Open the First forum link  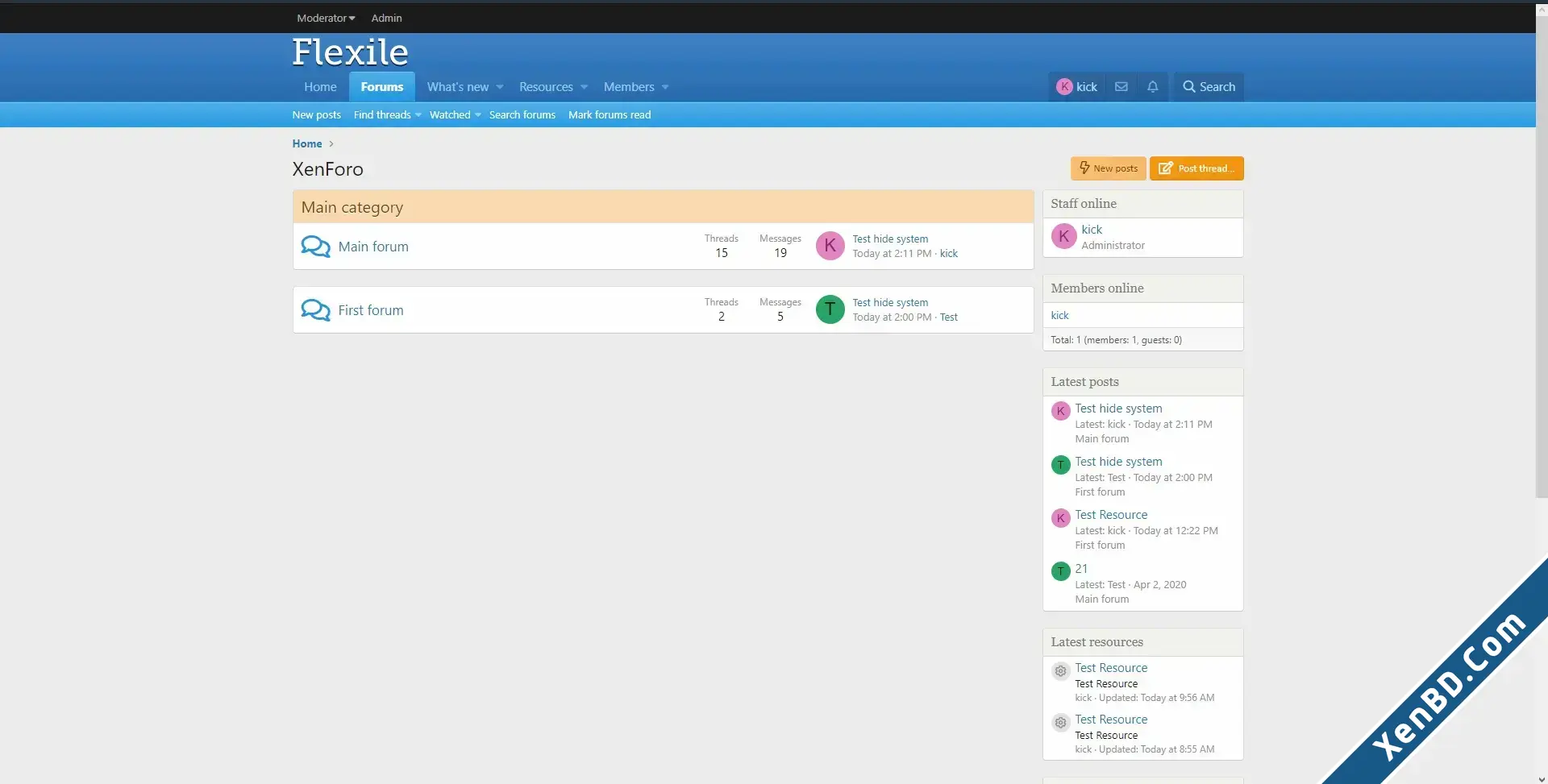click(x=371, y=310)
